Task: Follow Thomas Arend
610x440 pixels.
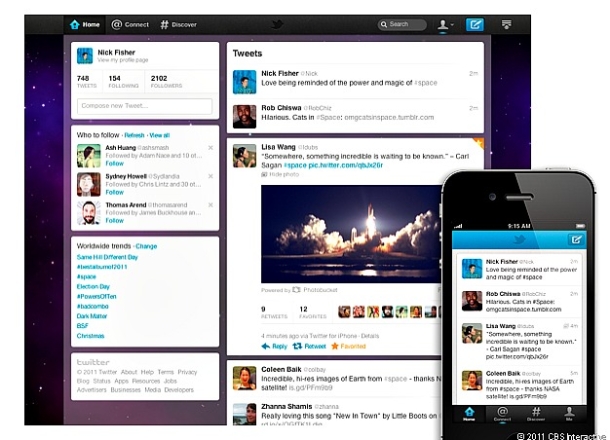Action: pyautogui.click(x=115, y=220)
